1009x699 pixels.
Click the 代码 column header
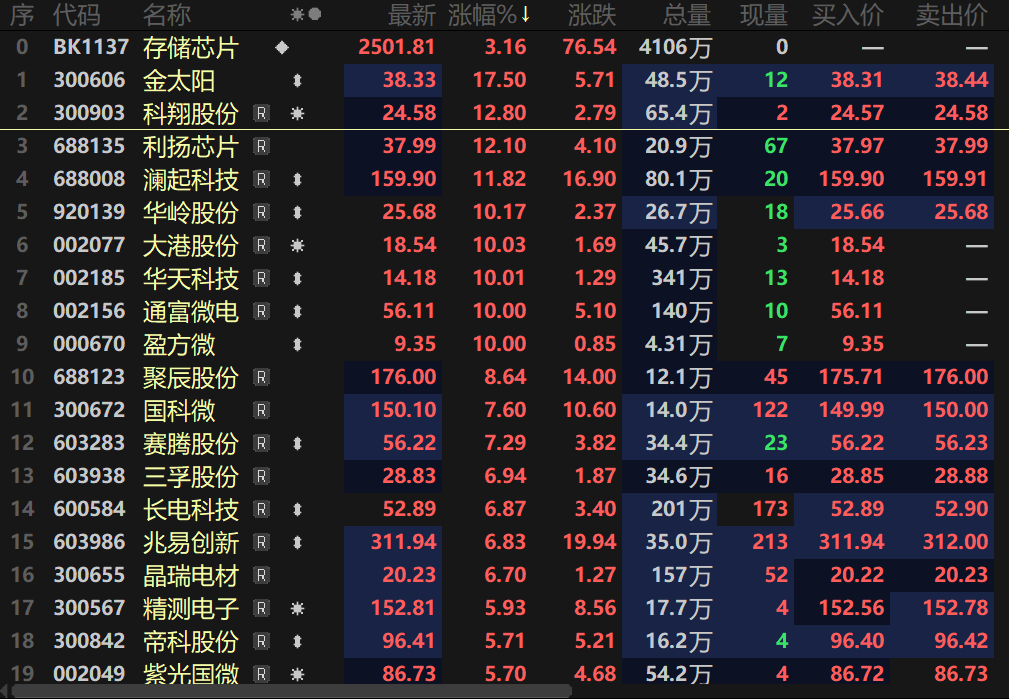click(77, 14)
